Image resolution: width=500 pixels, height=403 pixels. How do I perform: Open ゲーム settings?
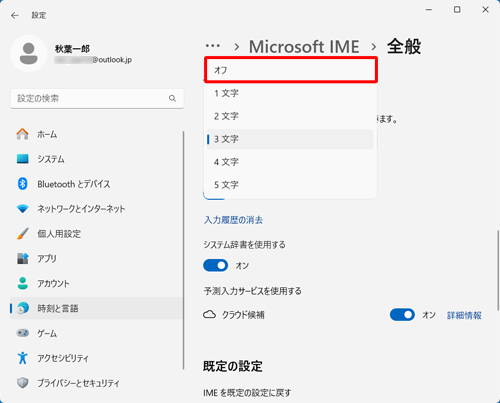[96, 333]
